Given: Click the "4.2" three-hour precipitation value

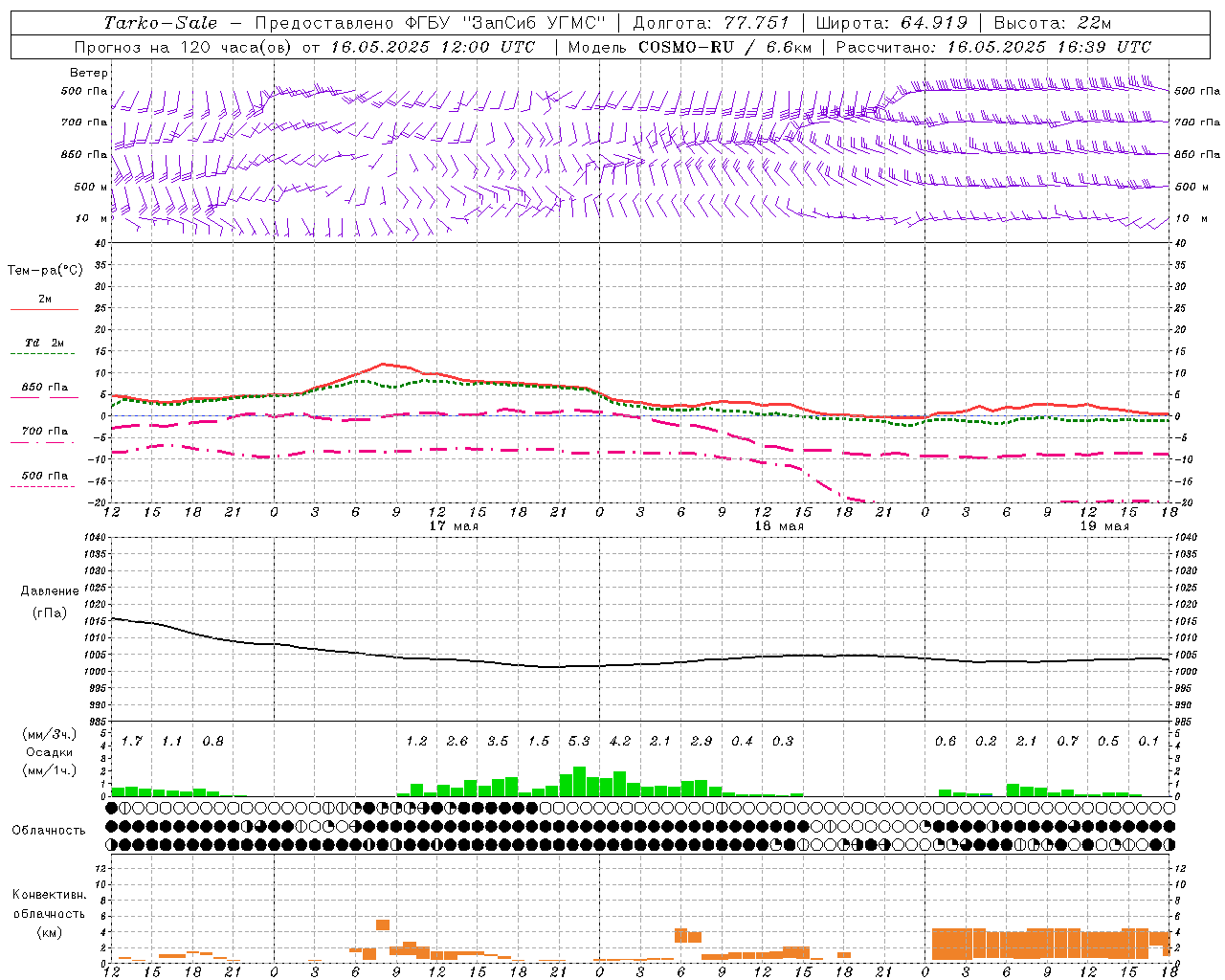Looking at the screenshot, I should coord(620,742).
